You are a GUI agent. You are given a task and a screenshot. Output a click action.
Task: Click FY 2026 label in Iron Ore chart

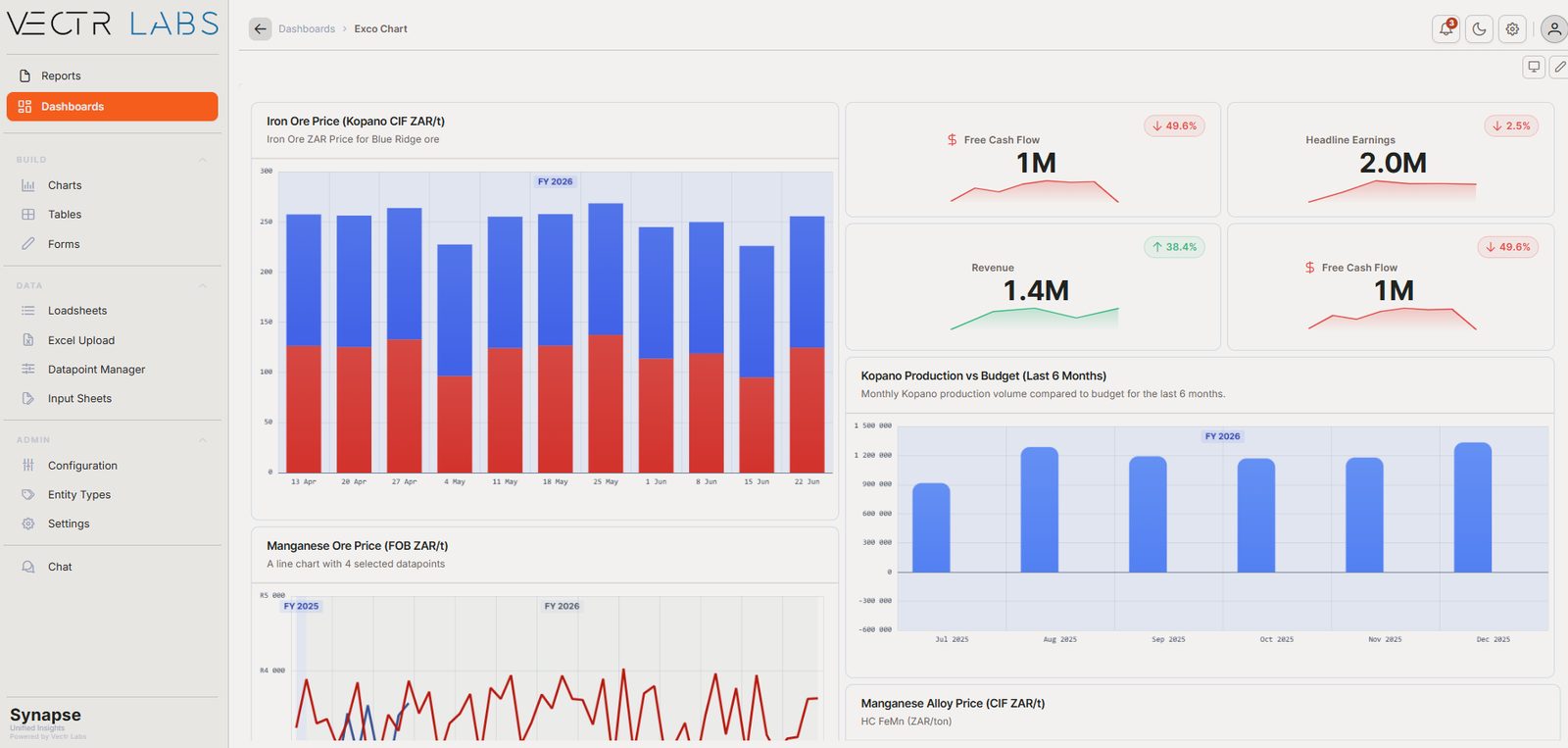(x=556, y=182)
